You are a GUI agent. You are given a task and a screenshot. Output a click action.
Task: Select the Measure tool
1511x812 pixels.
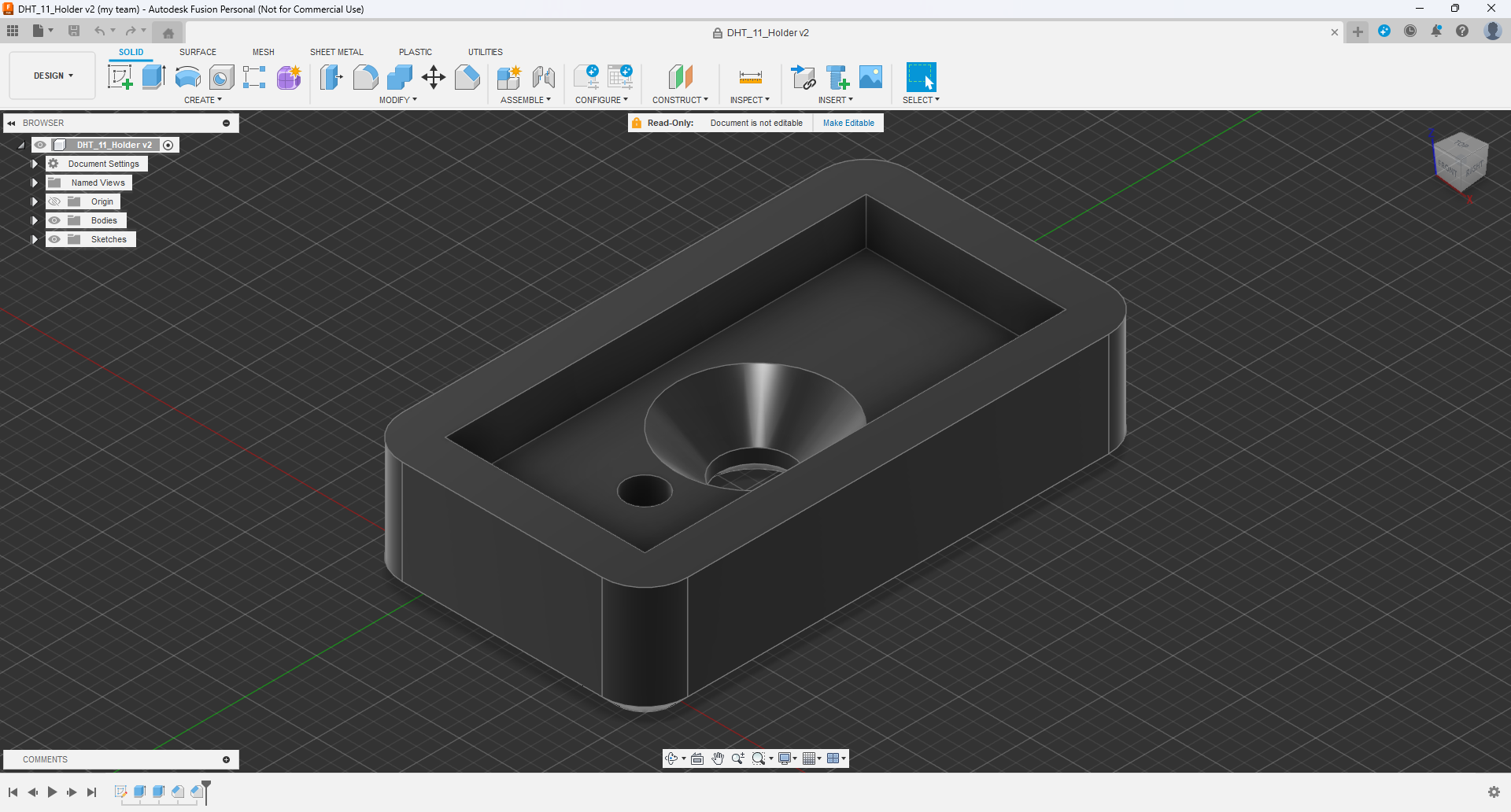pos(750,77)
